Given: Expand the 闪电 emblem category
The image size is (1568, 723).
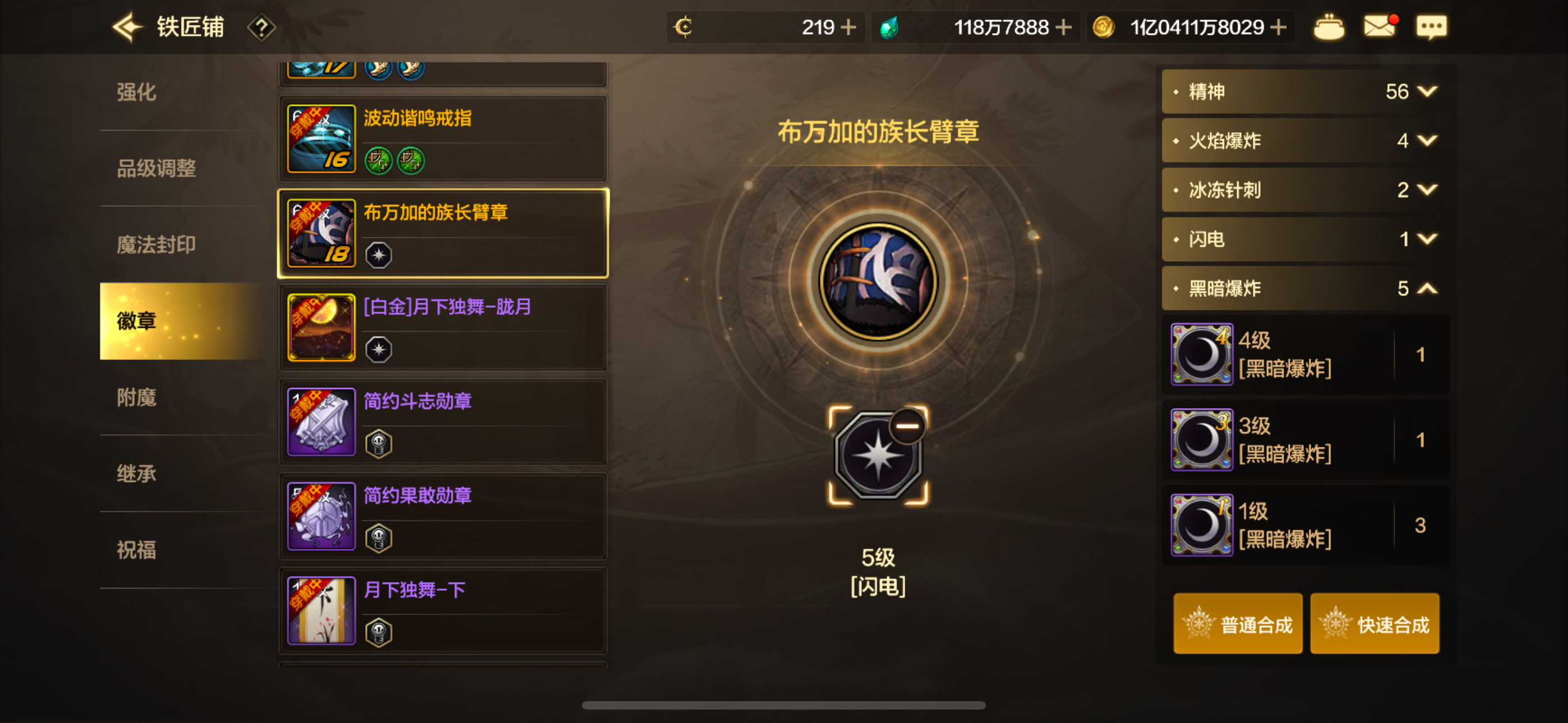Looking at the screenshot, I should pyautogui.click(x=1302, y=239).
